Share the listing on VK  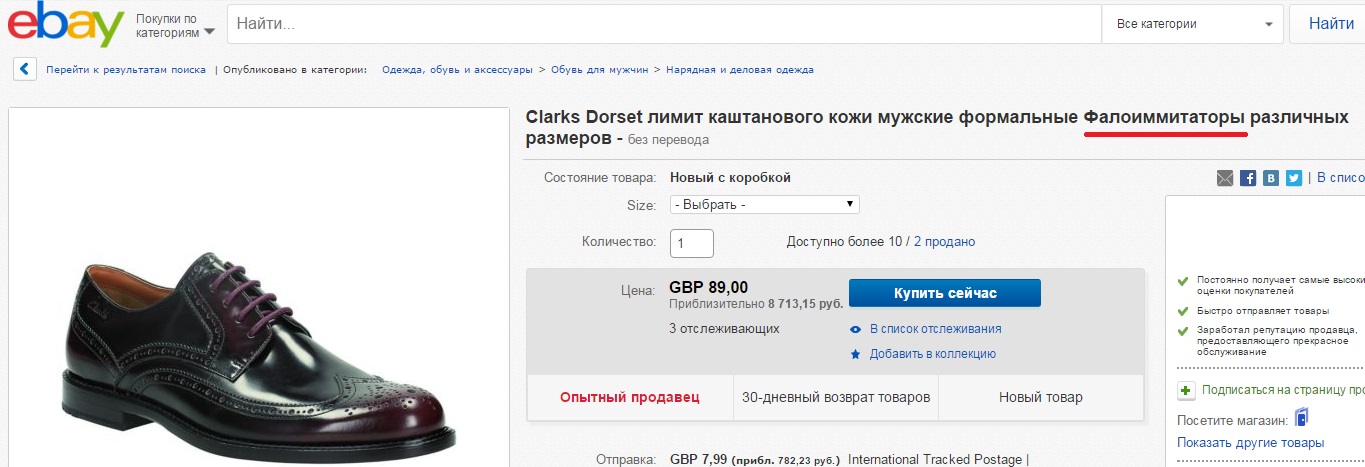[1271, 178]
